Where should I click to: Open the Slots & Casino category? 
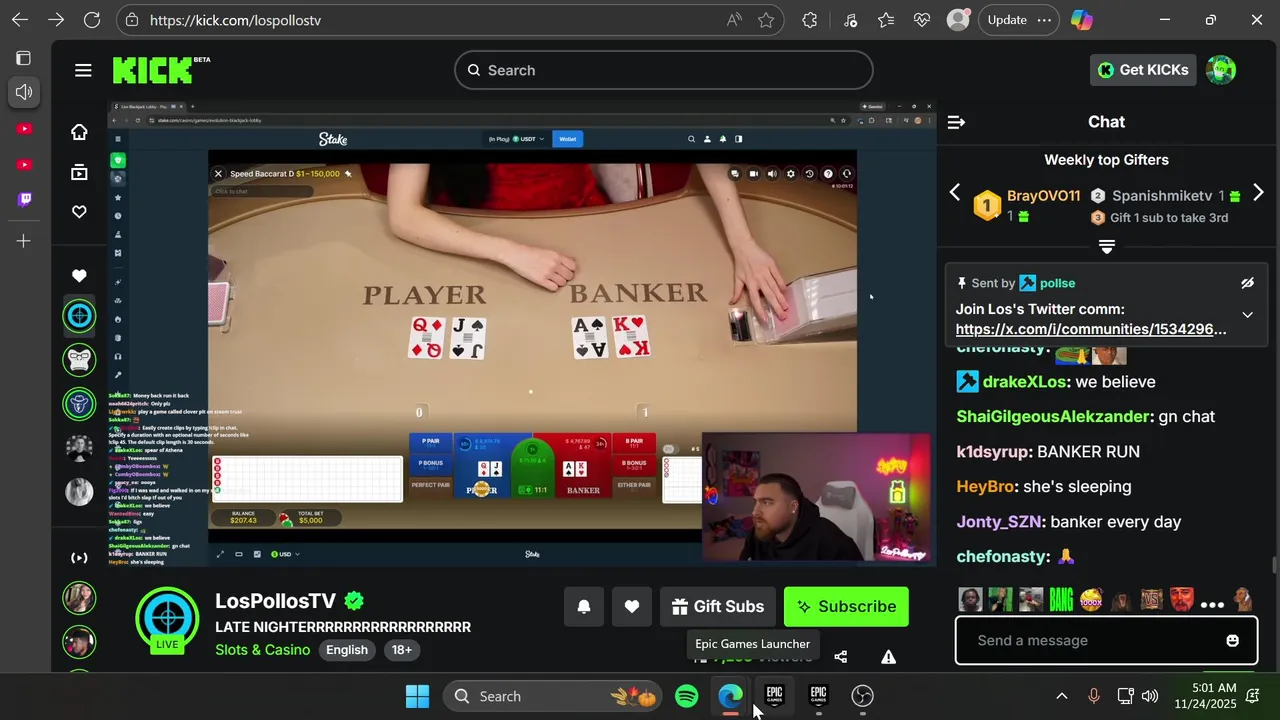click(263, 650)
